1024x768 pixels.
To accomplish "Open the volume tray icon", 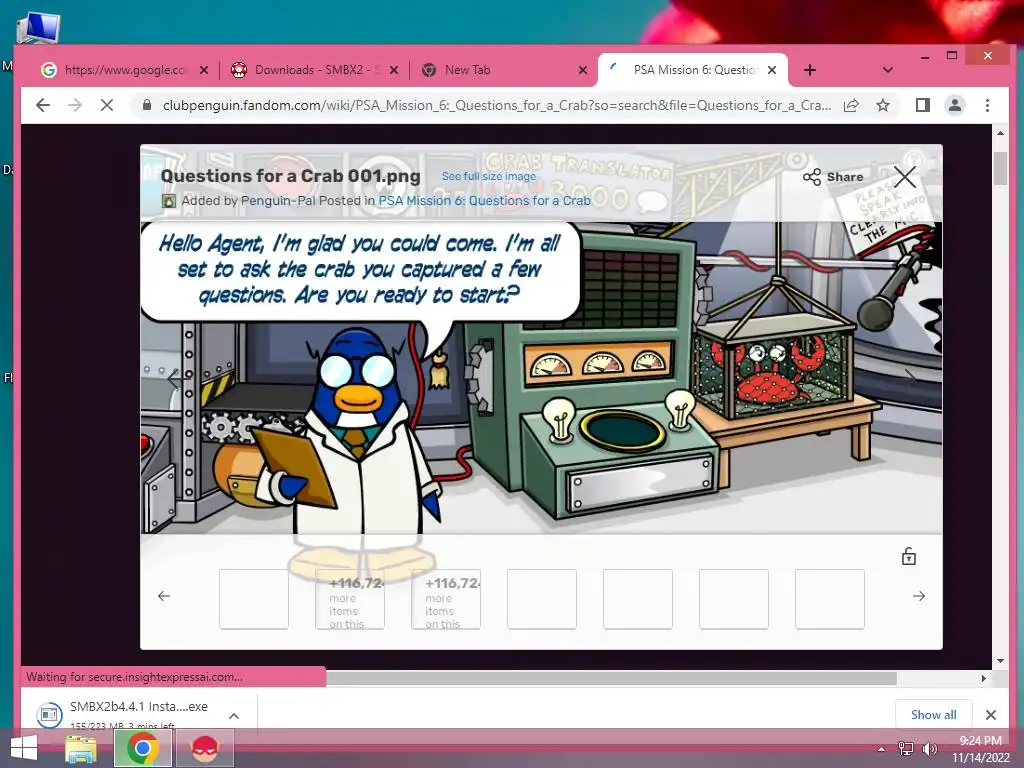I will (929, 748).
